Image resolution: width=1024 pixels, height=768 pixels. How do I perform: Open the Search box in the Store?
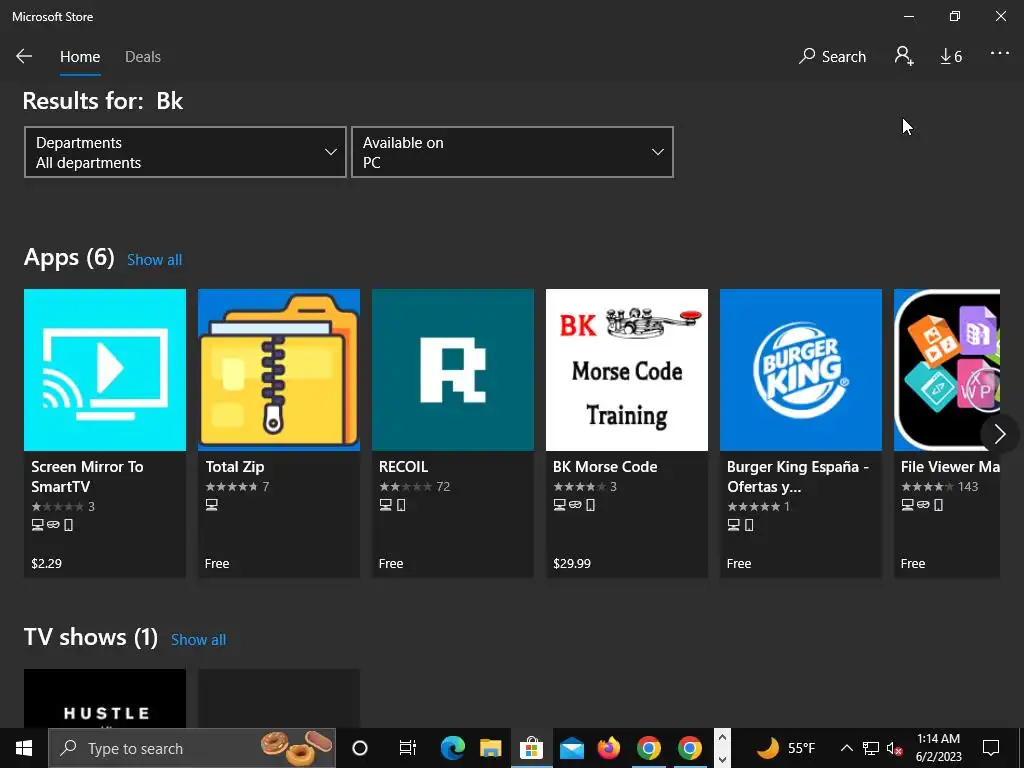[x=832, y=56]
